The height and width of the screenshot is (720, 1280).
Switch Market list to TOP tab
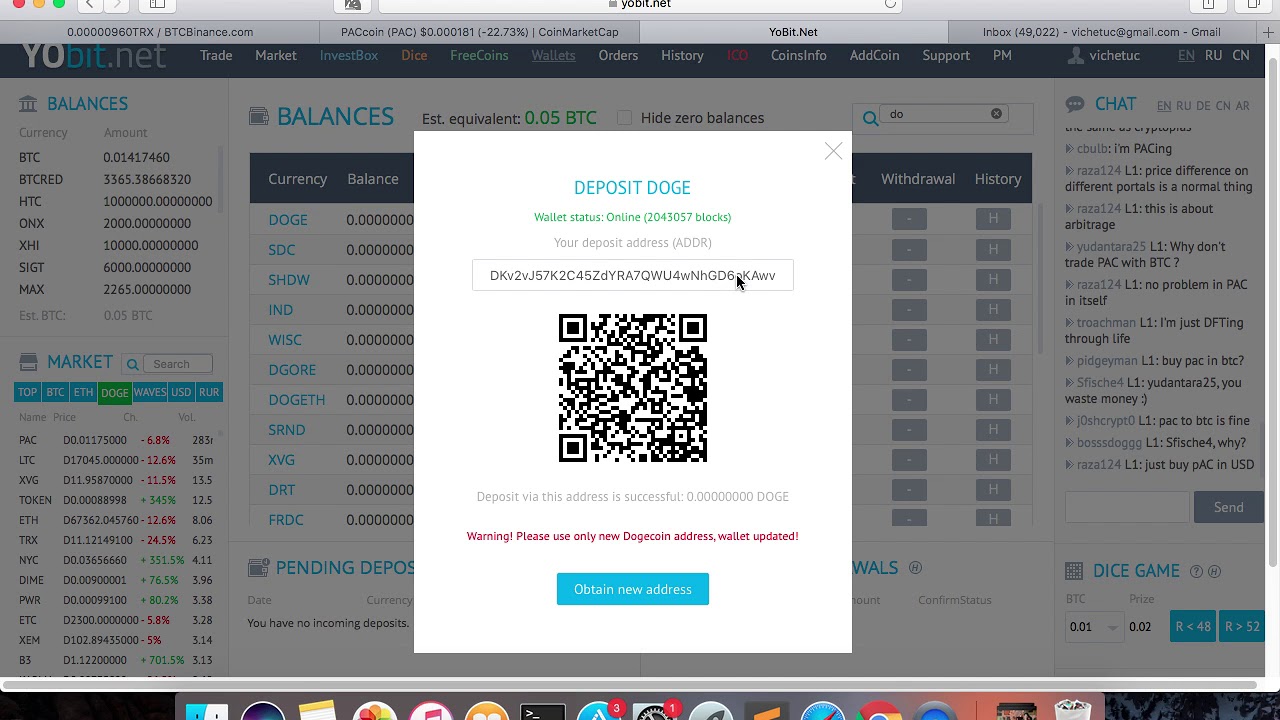(27, 392)
